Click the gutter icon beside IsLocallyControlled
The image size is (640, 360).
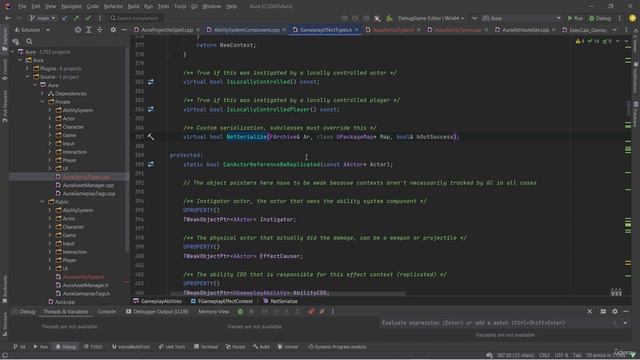tap(151, 82)
